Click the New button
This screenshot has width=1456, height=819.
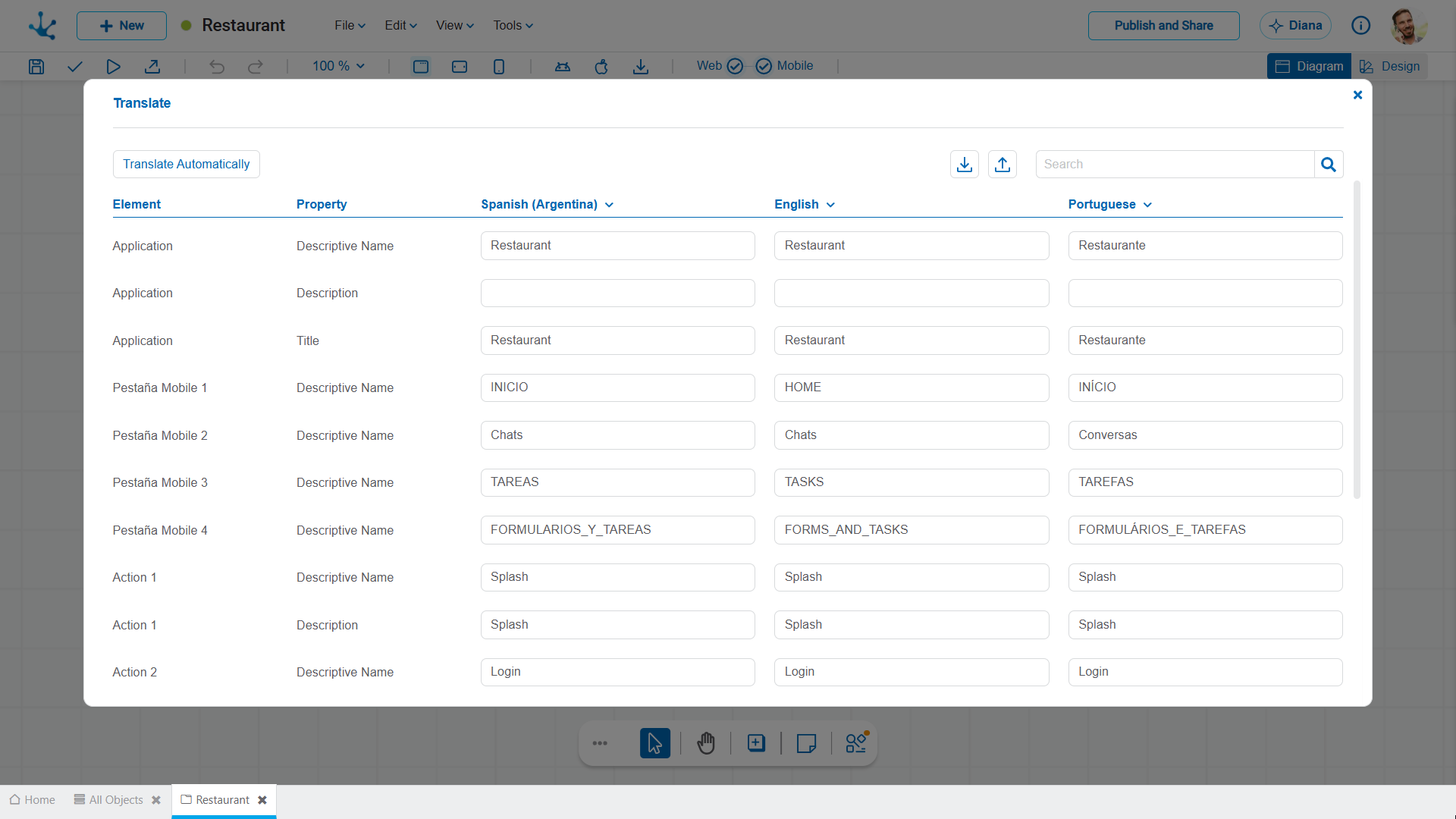pos(121,26)
